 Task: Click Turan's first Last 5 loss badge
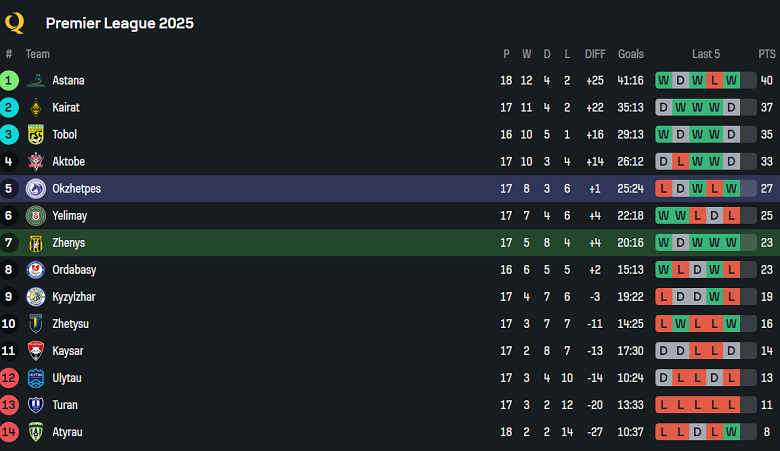tap(663, 404)
